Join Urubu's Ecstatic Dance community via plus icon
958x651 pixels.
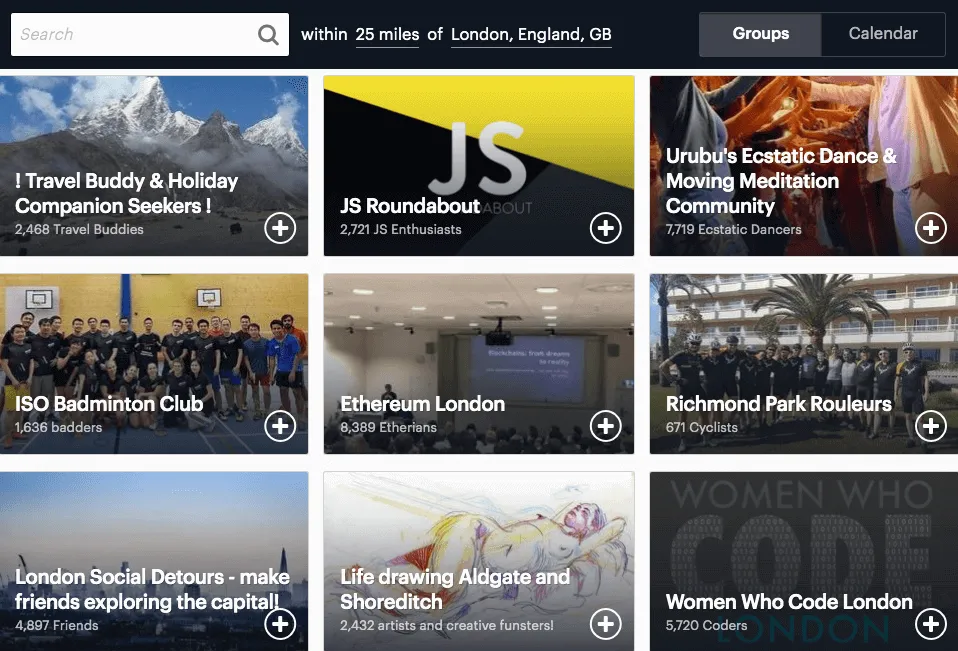pyautogui.click(x=930, y=228)
